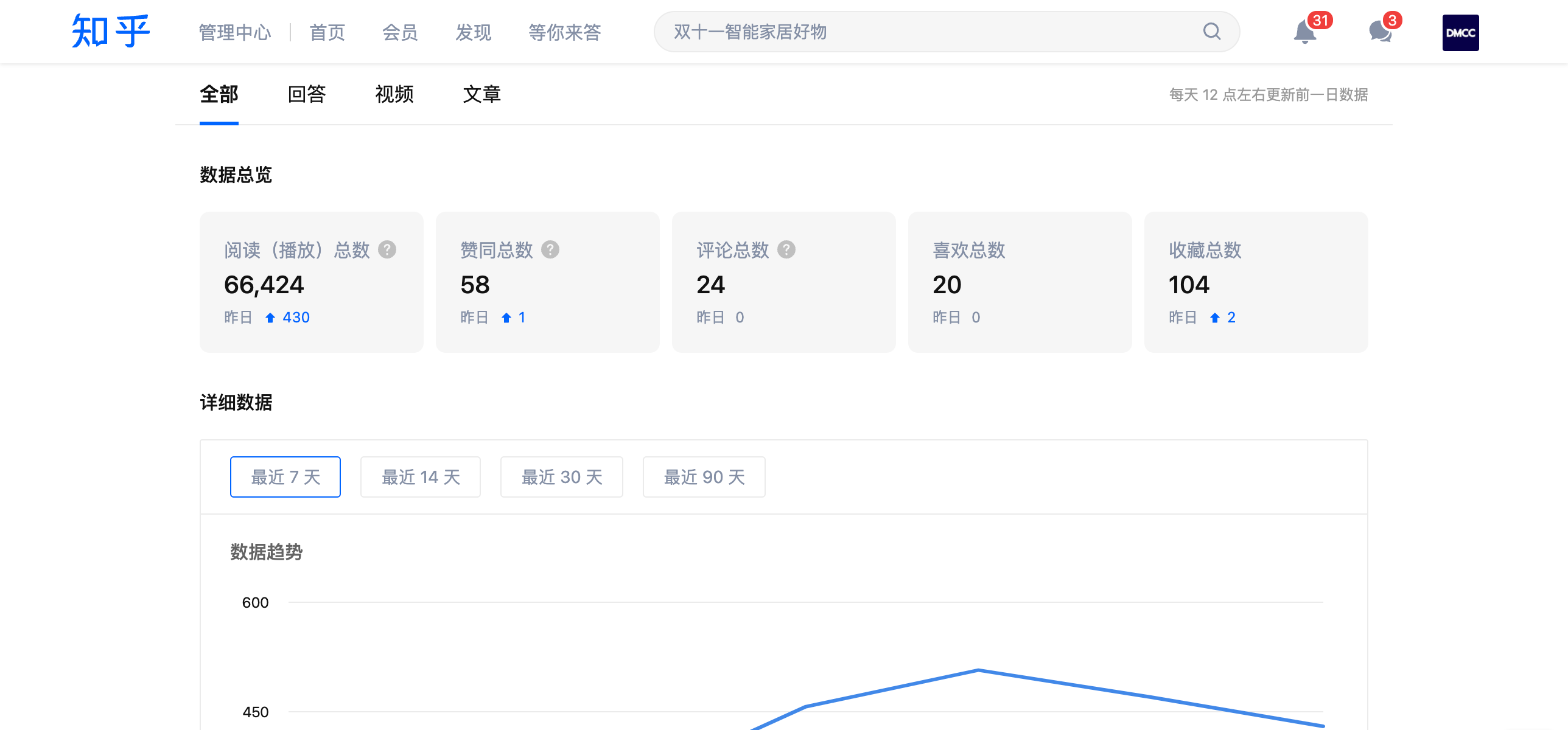Select the 最近 14 天 range

coord(420,477)
